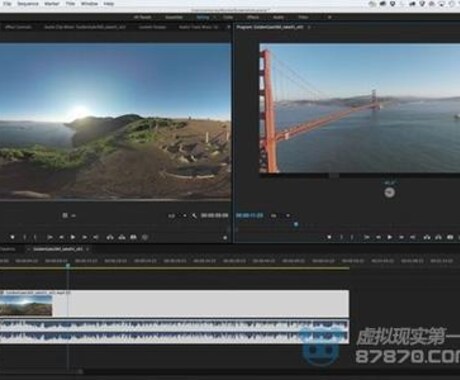This screenshot has width=460, height=380.
Task: Click the horizontal pan scrollbar below the Program video
Action: [334, 176]
